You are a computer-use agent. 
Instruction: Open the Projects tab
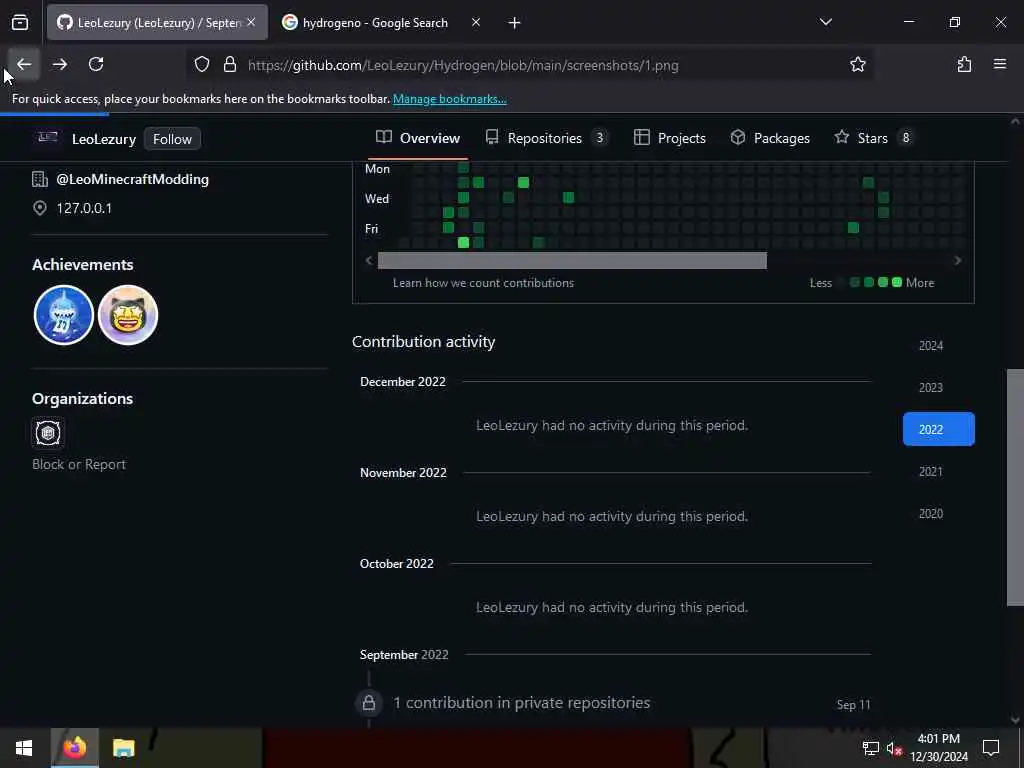[x=670, y=138]
